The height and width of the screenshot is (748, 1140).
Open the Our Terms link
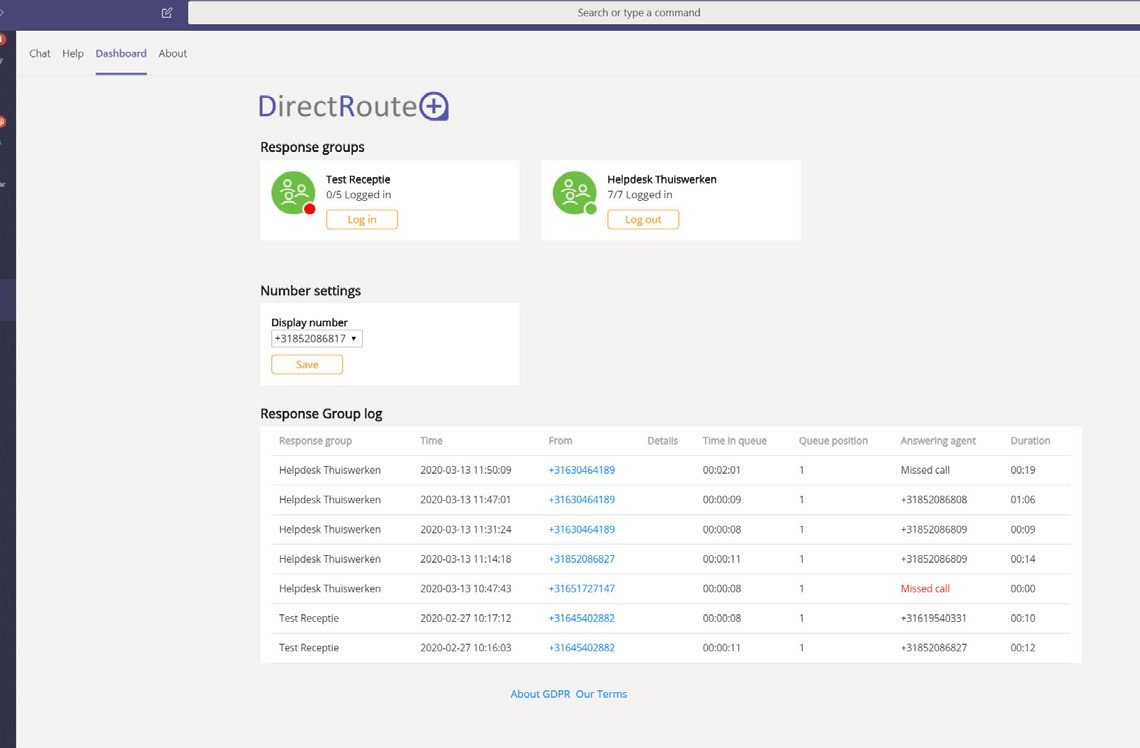[601, 694]
